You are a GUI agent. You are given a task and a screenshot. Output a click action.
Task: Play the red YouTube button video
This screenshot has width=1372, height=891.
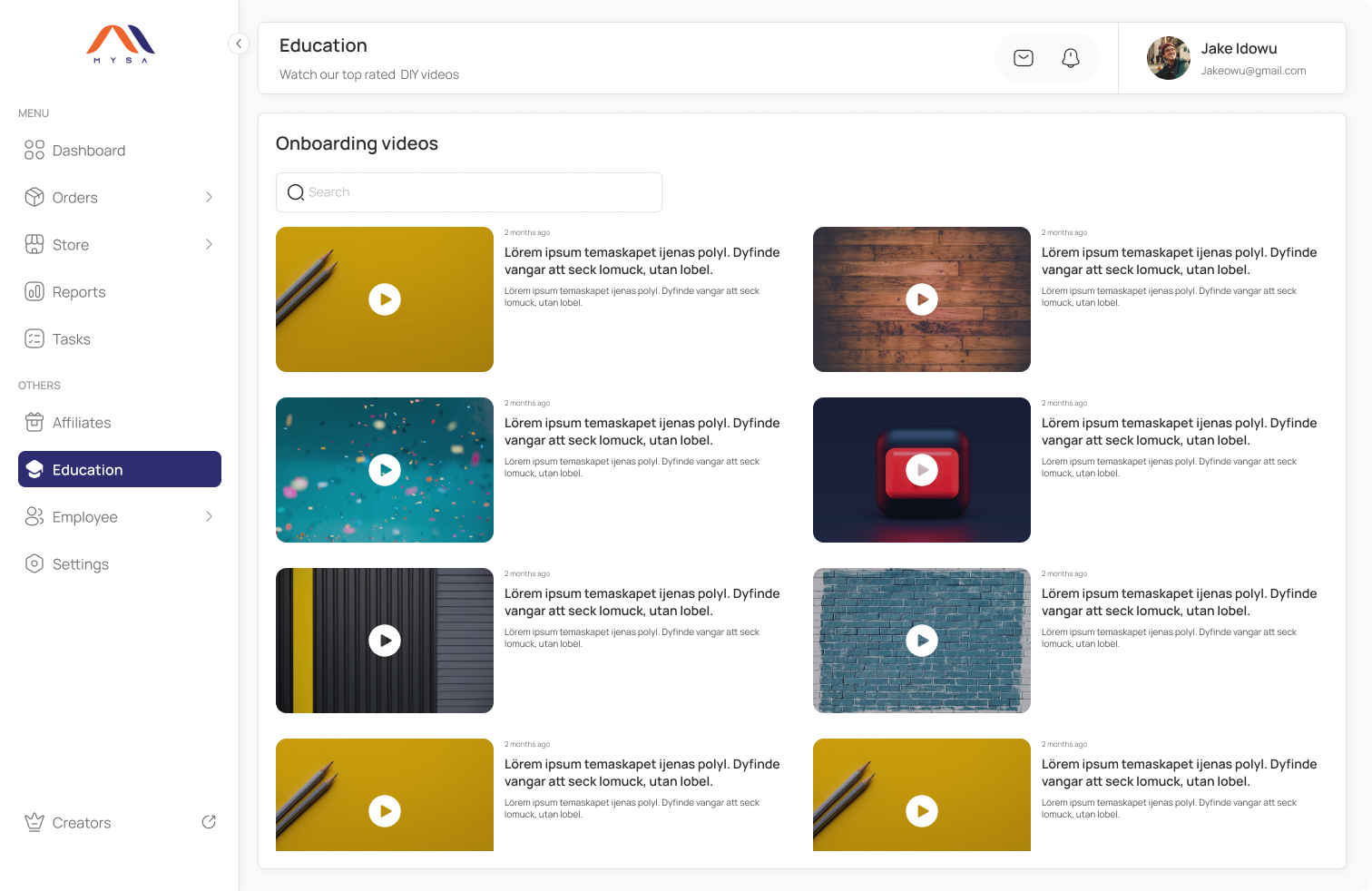[922, 470]
